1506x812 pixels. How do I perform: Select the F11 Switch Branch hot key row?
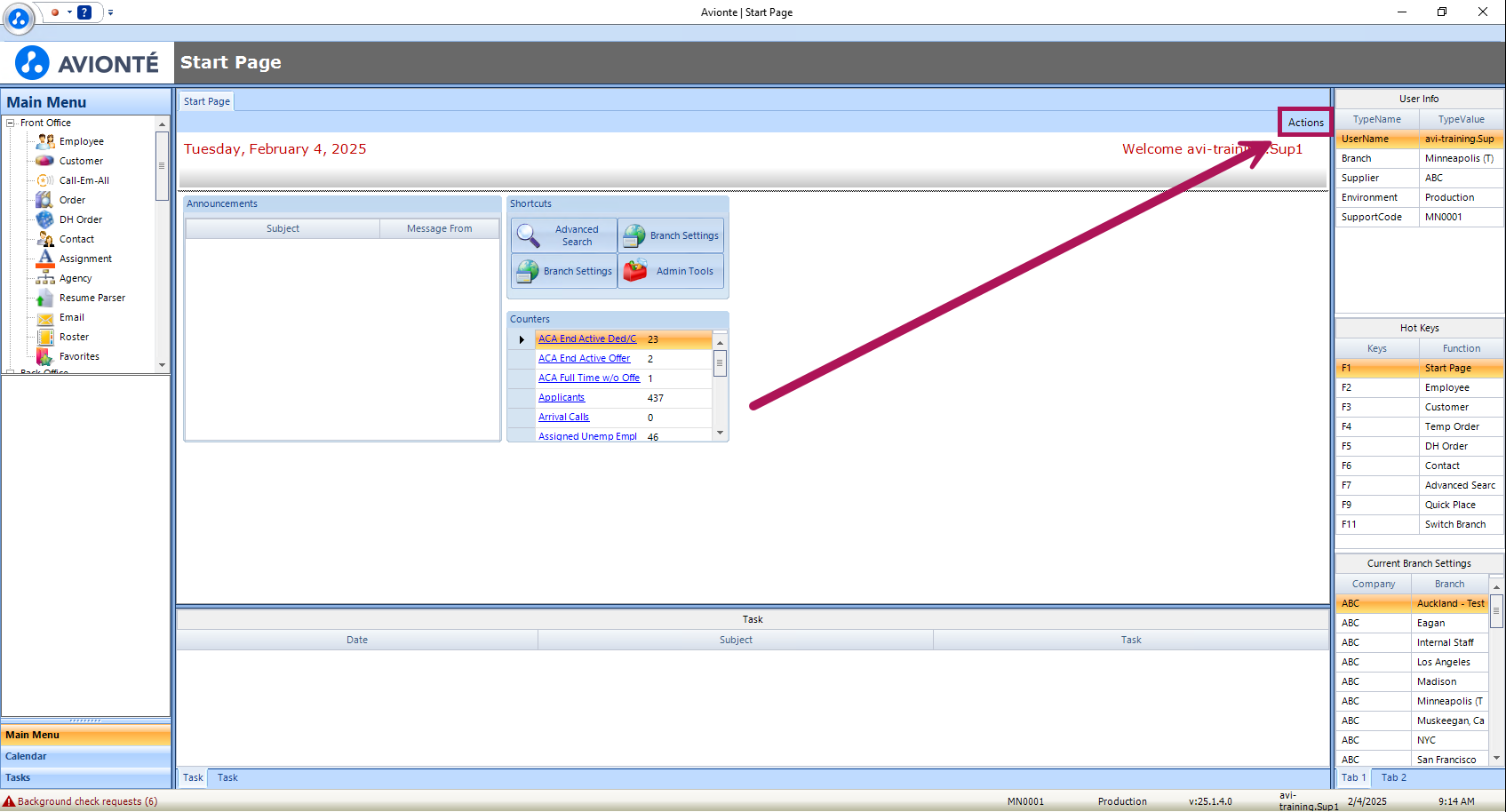coord(1419,524)
